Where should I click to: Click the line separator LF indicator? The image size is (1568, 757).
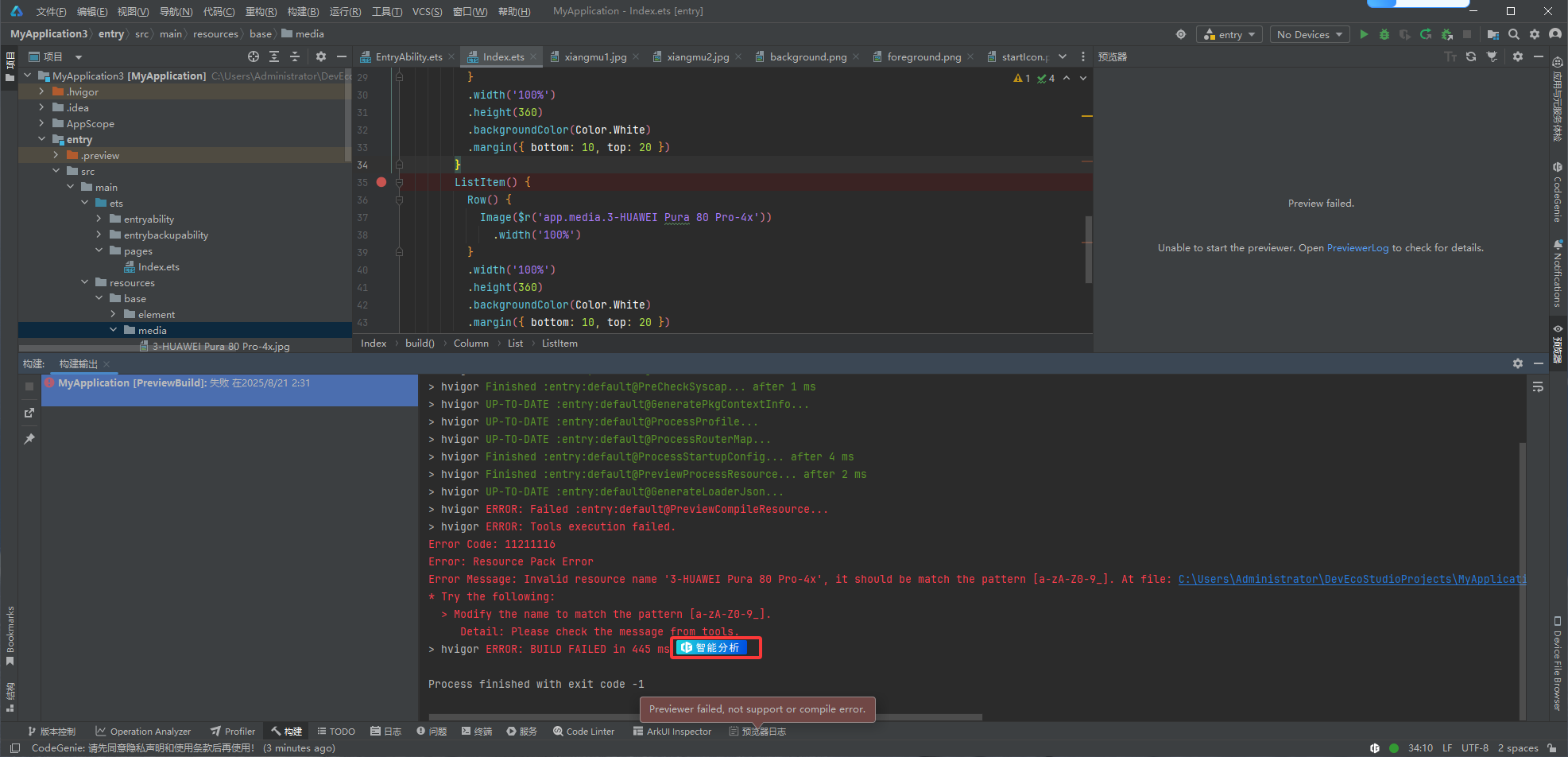(1447, 748)
